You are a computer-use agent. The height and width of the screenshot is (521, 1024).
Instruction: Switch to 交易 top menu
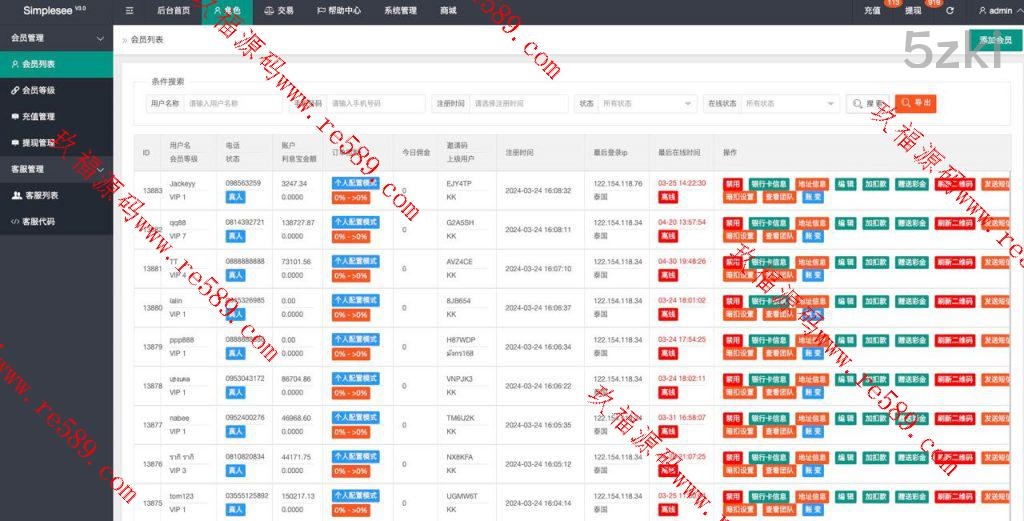[x=279, y=10]
